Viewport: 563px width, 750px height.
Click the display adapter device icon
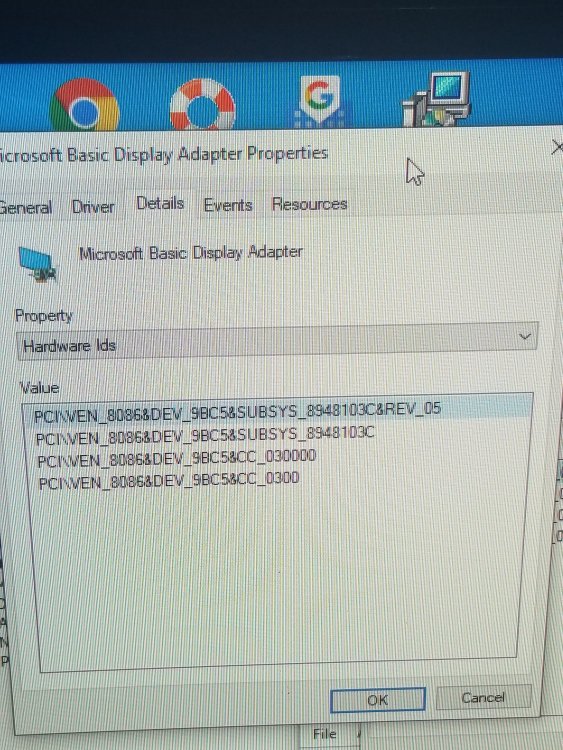point(38,265)
